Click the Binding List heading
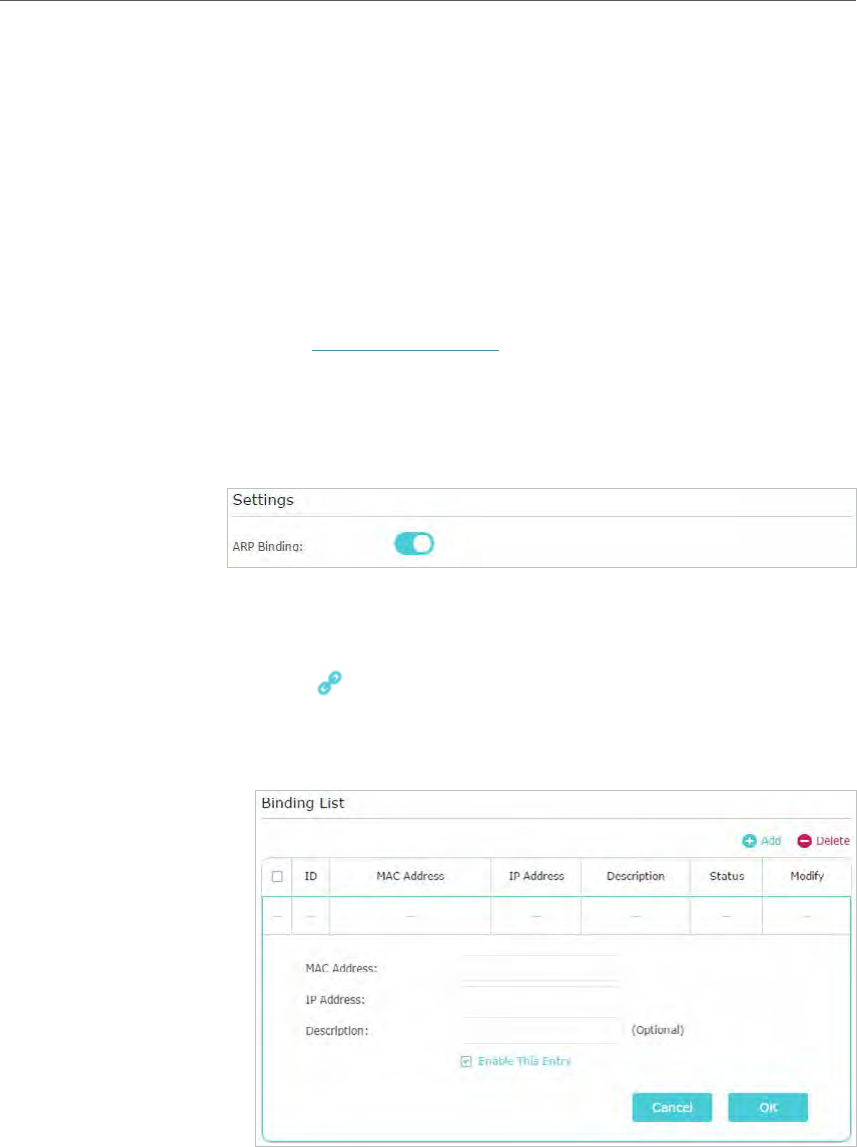The width and height of the screenshot is (857, 1147). [303, 803]
